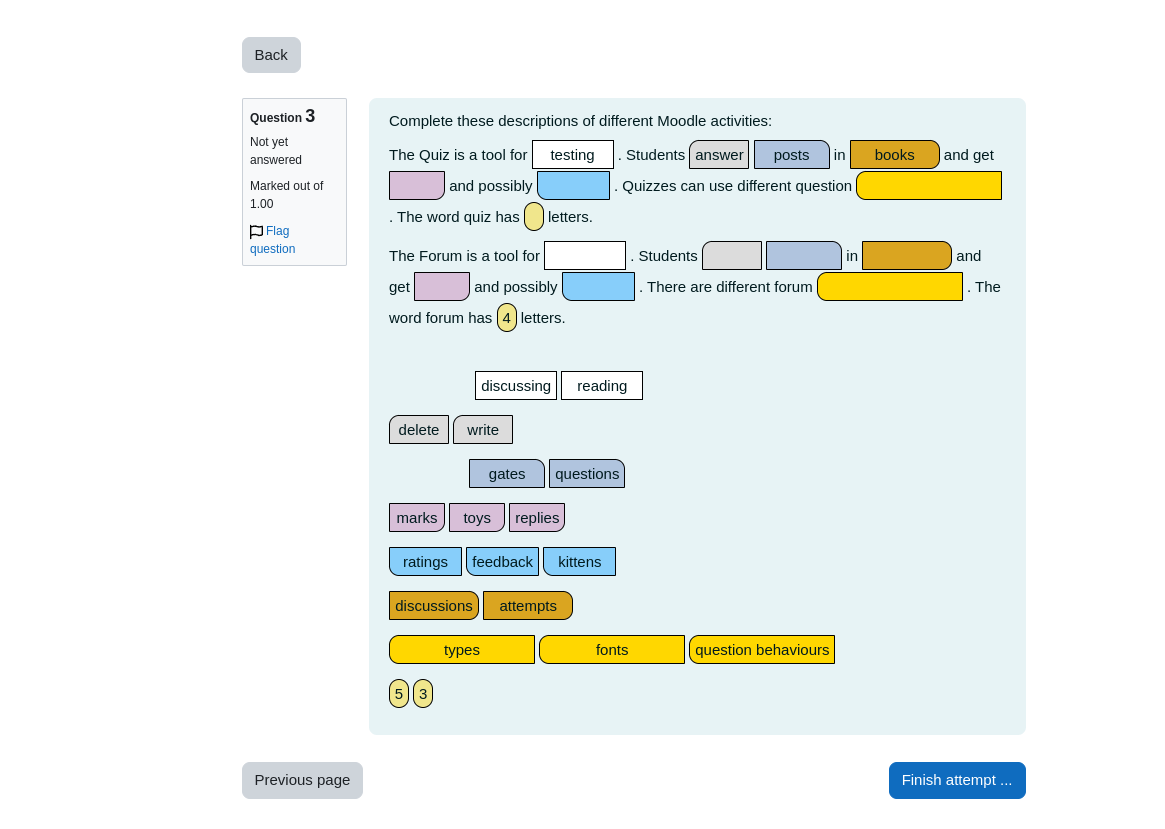The width and height of the screenshot is (1165, 829).
Task: Click the empty white blank after 'Forum is a tool for'
Action: point(585,256)
